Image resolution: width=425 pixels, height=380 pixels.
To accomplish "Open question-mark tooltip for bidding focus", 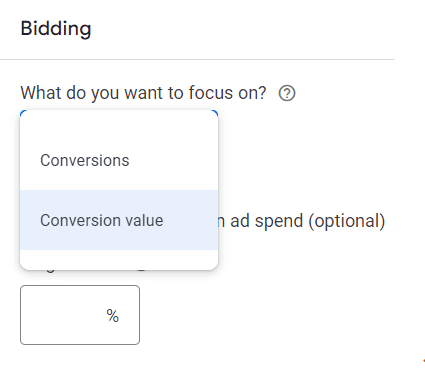I will coord(287,93).
